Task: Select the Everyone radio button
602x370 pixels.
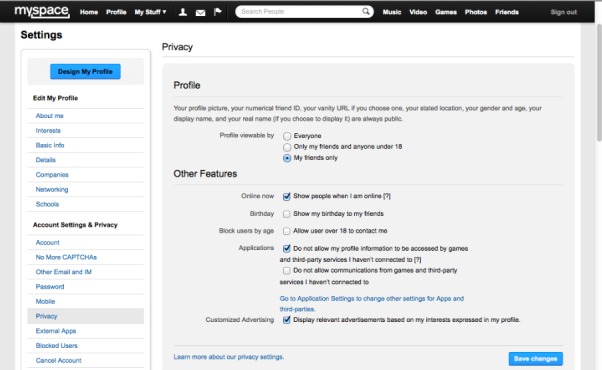Action: click(287, 136)
